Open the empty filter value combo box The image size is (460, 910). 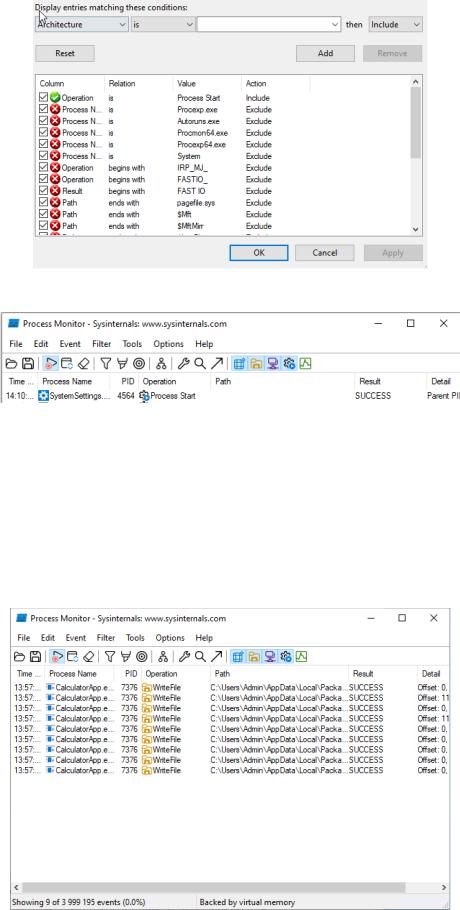pos(269,24)
